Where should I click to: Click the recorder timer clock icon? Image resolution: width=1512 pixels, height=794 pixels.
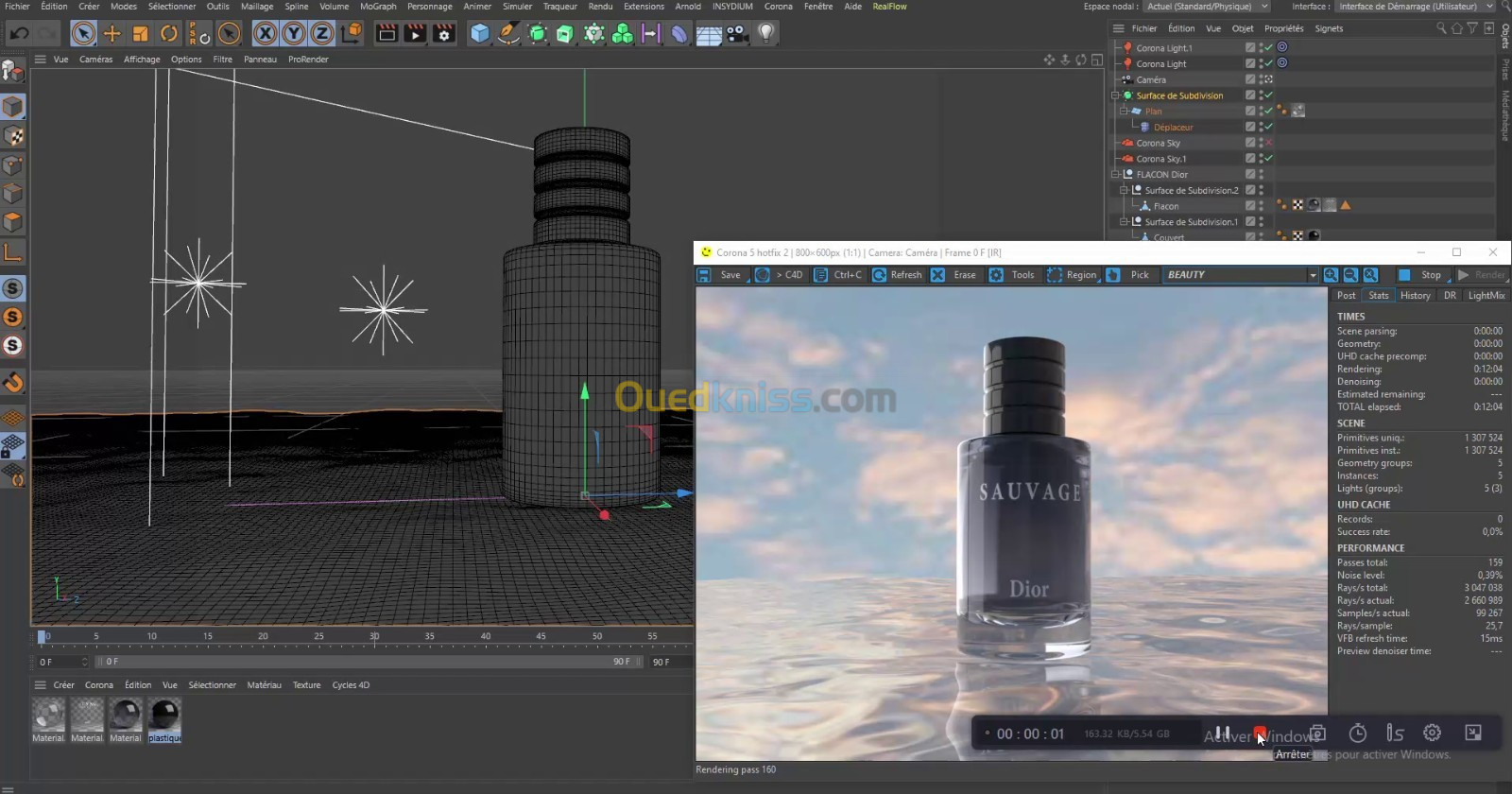click(x=1357, y=733)
